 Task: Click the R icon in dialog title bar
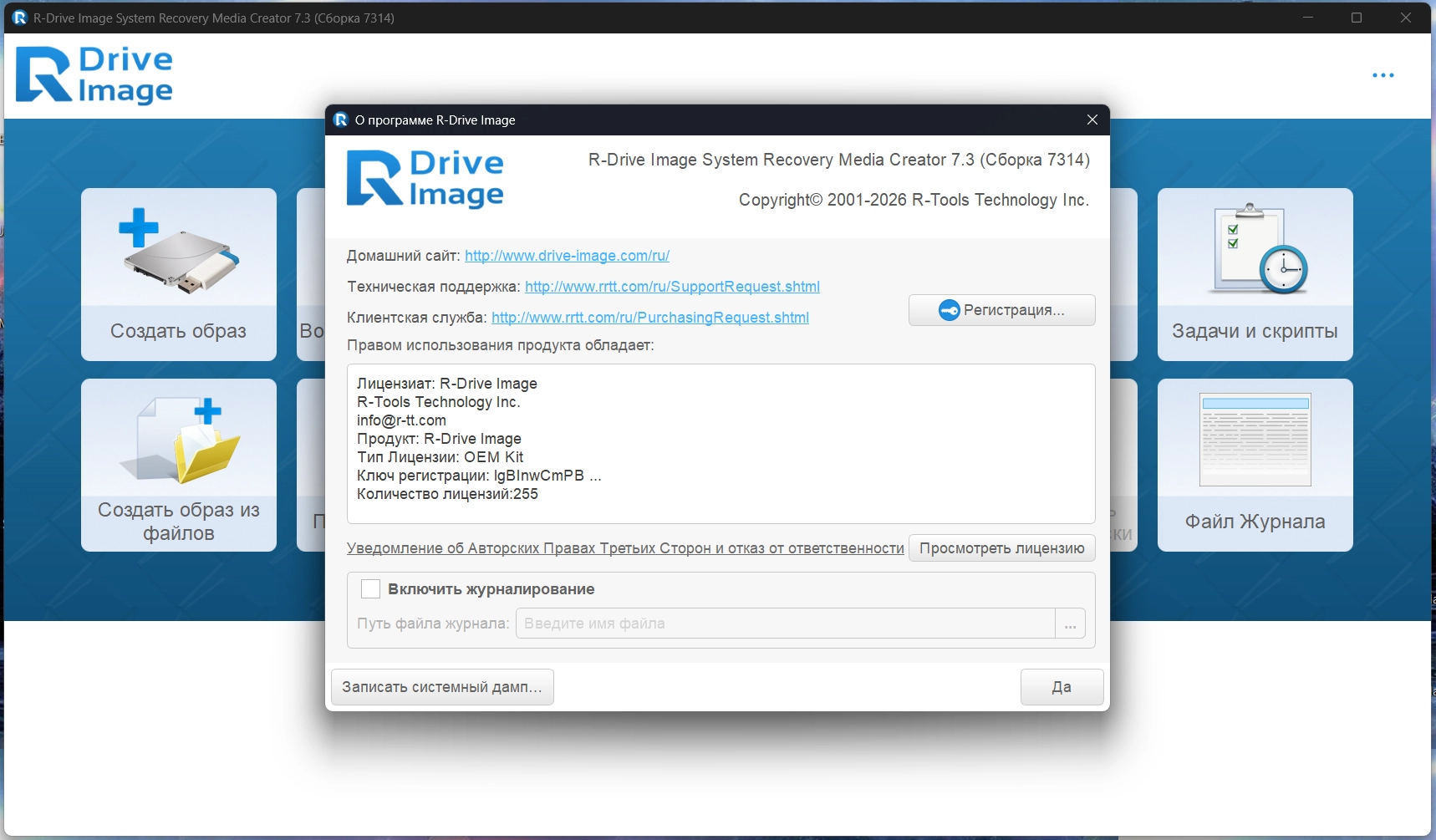click(341, 120)
